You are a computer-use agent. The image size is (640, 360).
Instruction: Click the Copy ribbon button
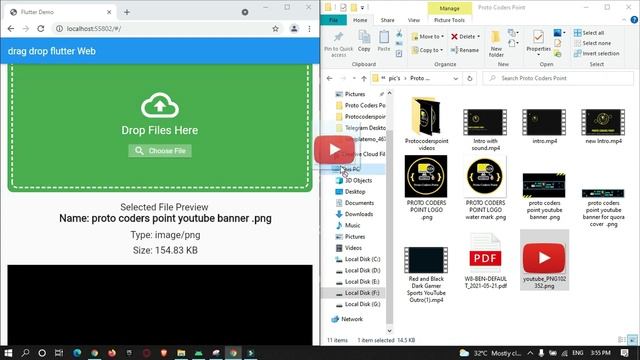(364, 41)
